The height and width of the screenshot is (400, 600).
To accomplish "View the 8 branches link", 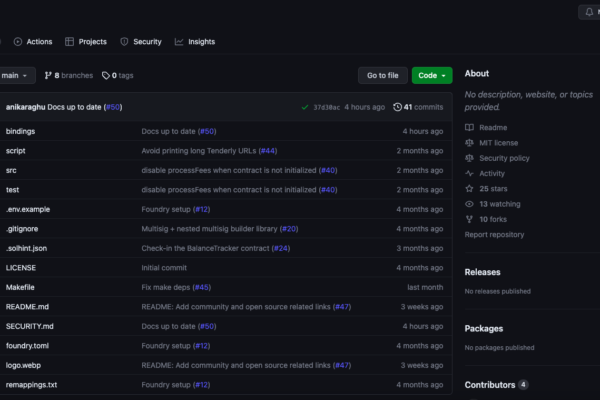I will click(x=68, y=75).
